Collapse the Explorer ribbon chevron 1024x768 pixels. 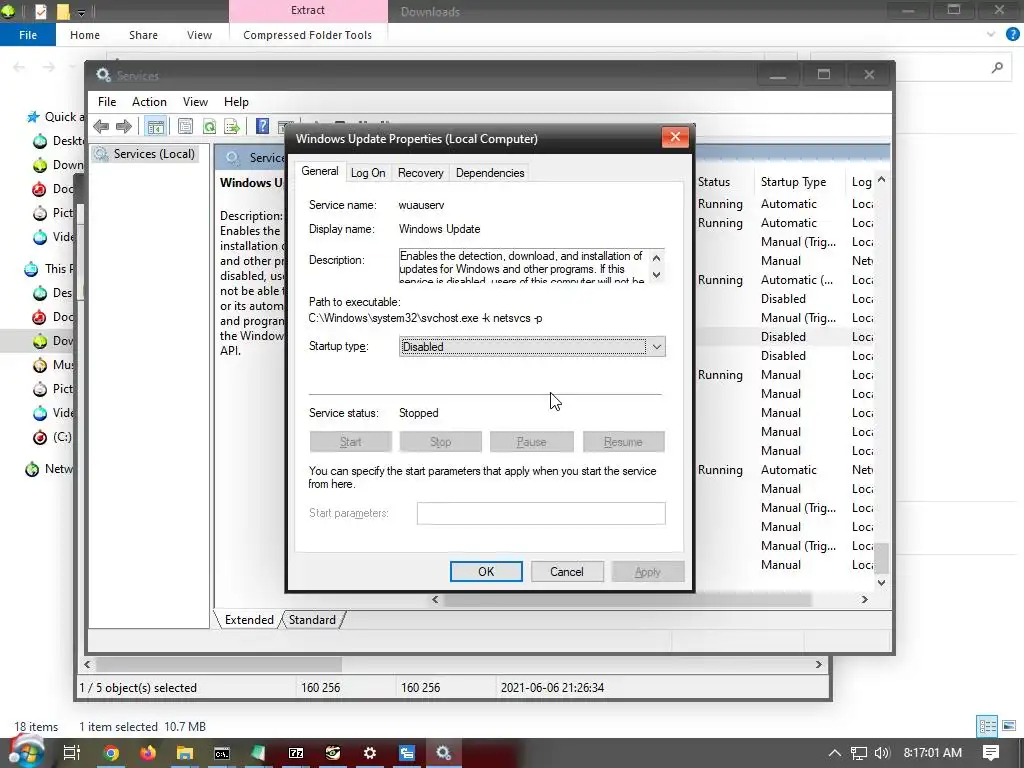[x=991, y=35]
